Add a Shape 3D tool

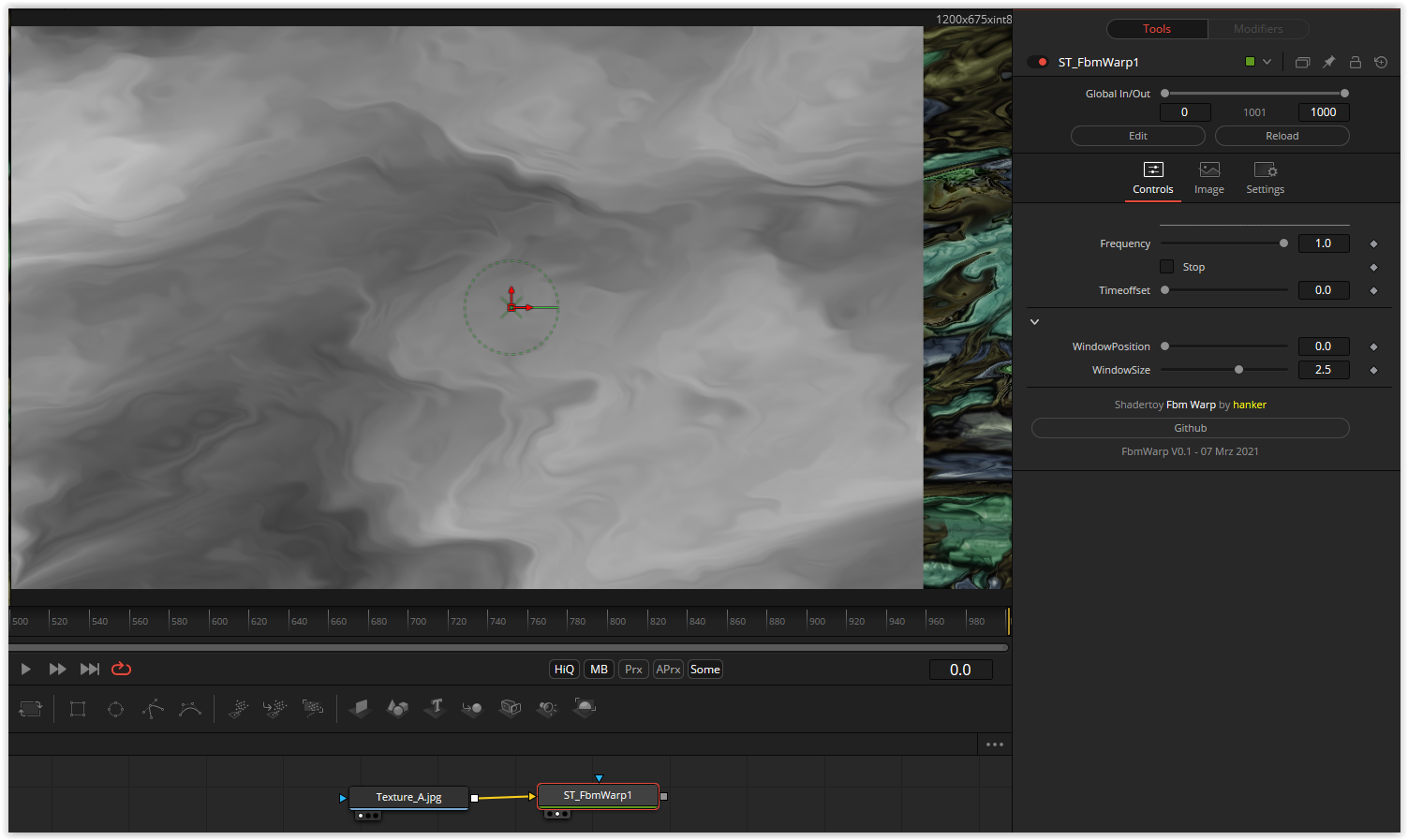coord(397,708)
